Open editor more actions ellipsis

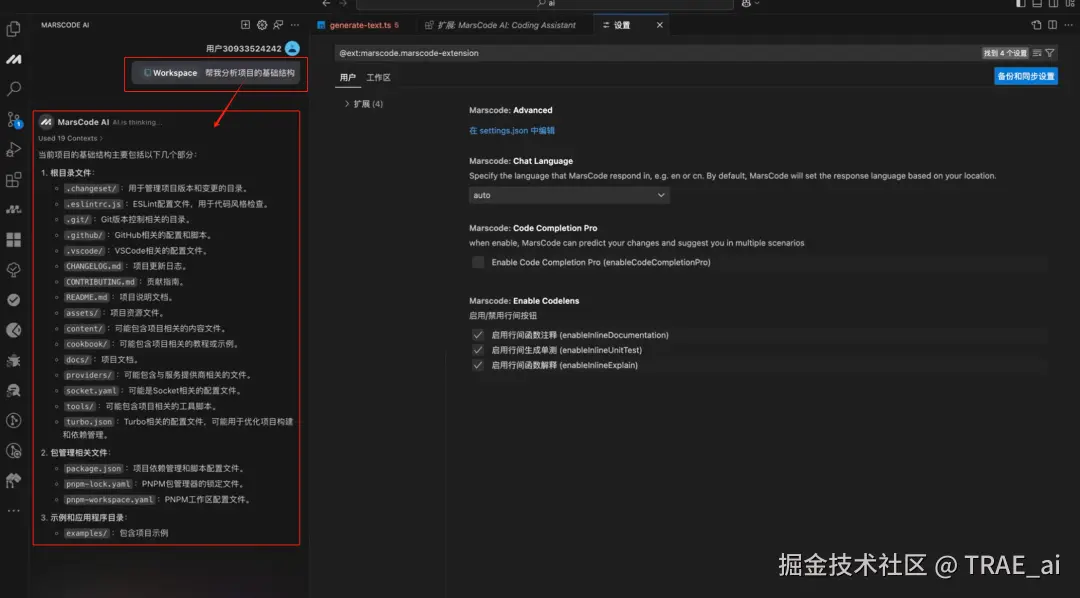coord(1070,25)
